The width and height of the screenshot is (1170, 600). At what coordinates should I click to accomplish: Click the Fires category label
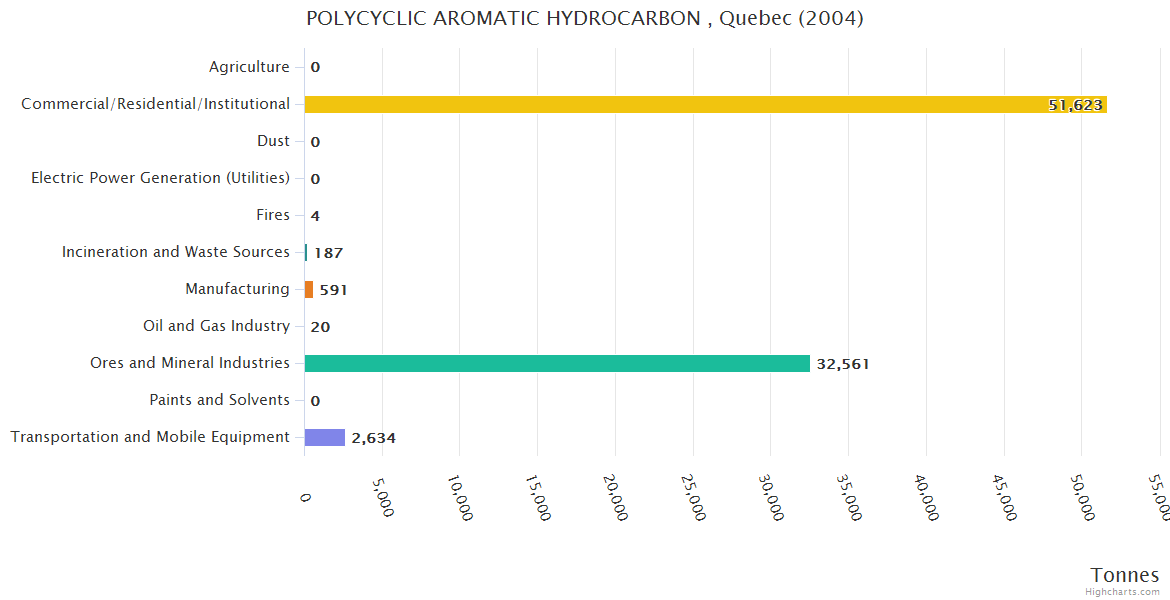coord(273,215)
